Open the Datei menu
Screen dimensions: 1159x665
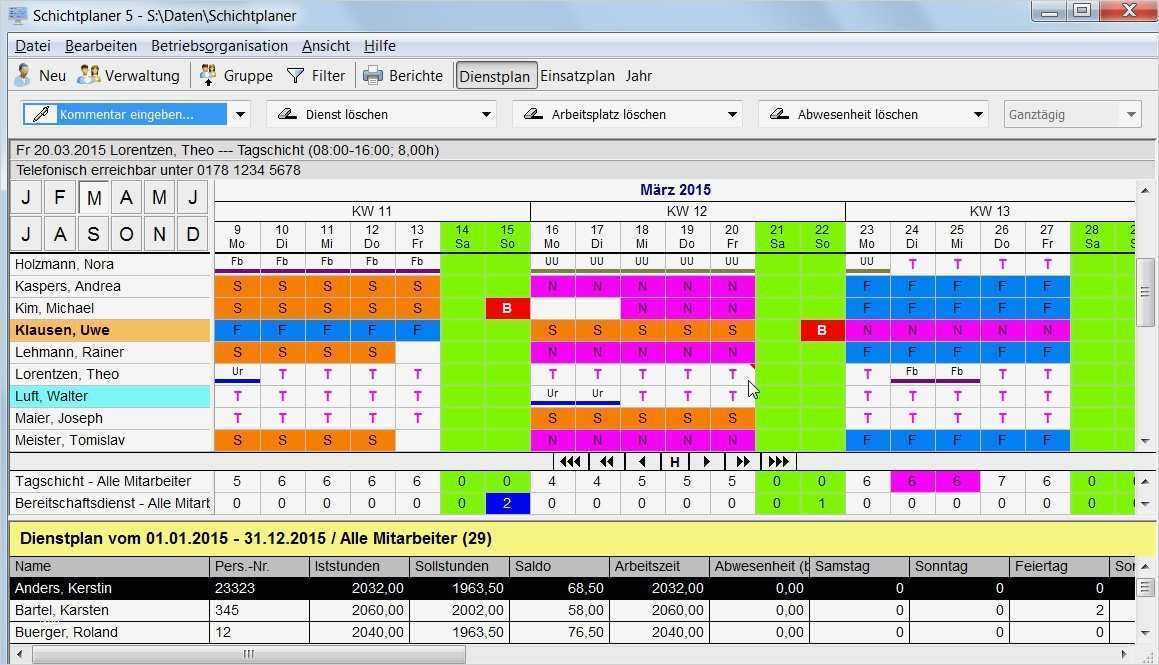point(32,45)
